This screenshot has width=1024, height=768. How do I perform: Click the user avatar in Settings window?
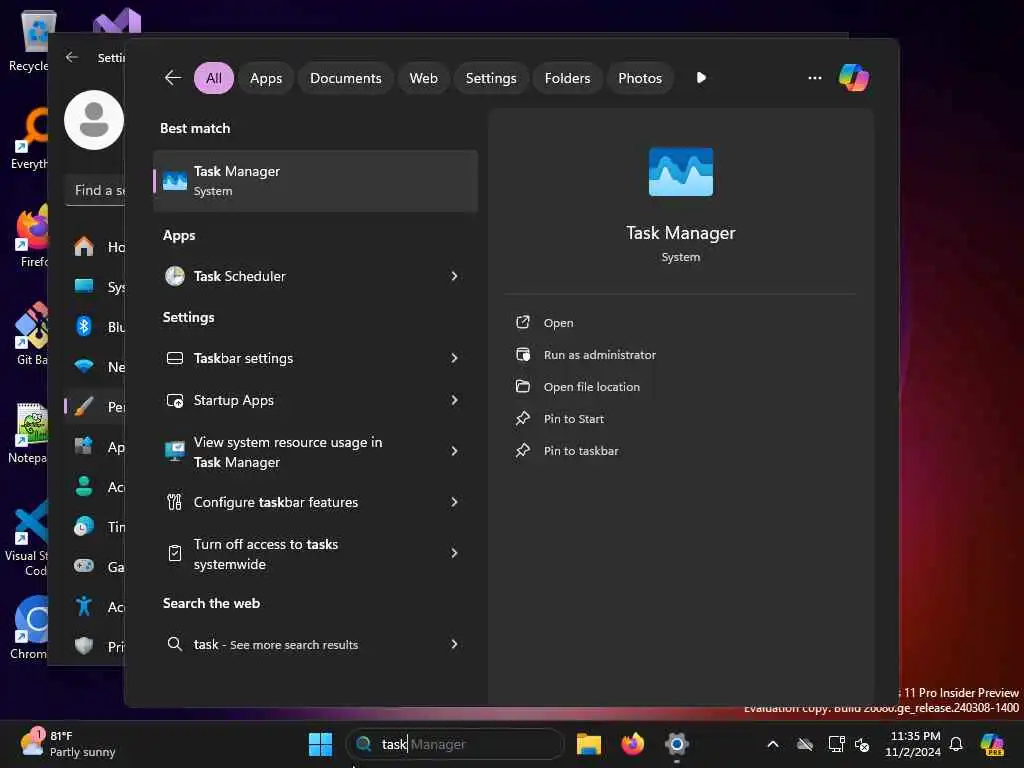pyautogui.click(x=94, y=120)
